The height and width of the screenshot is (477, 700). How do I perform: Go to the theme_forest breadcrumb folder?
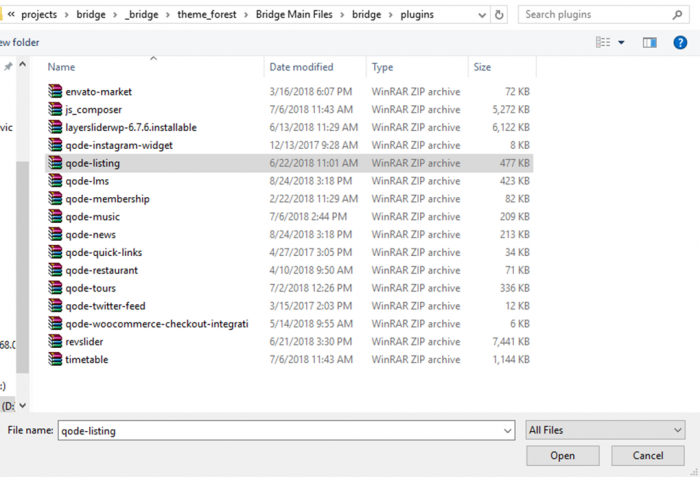[x=207, y=15]
